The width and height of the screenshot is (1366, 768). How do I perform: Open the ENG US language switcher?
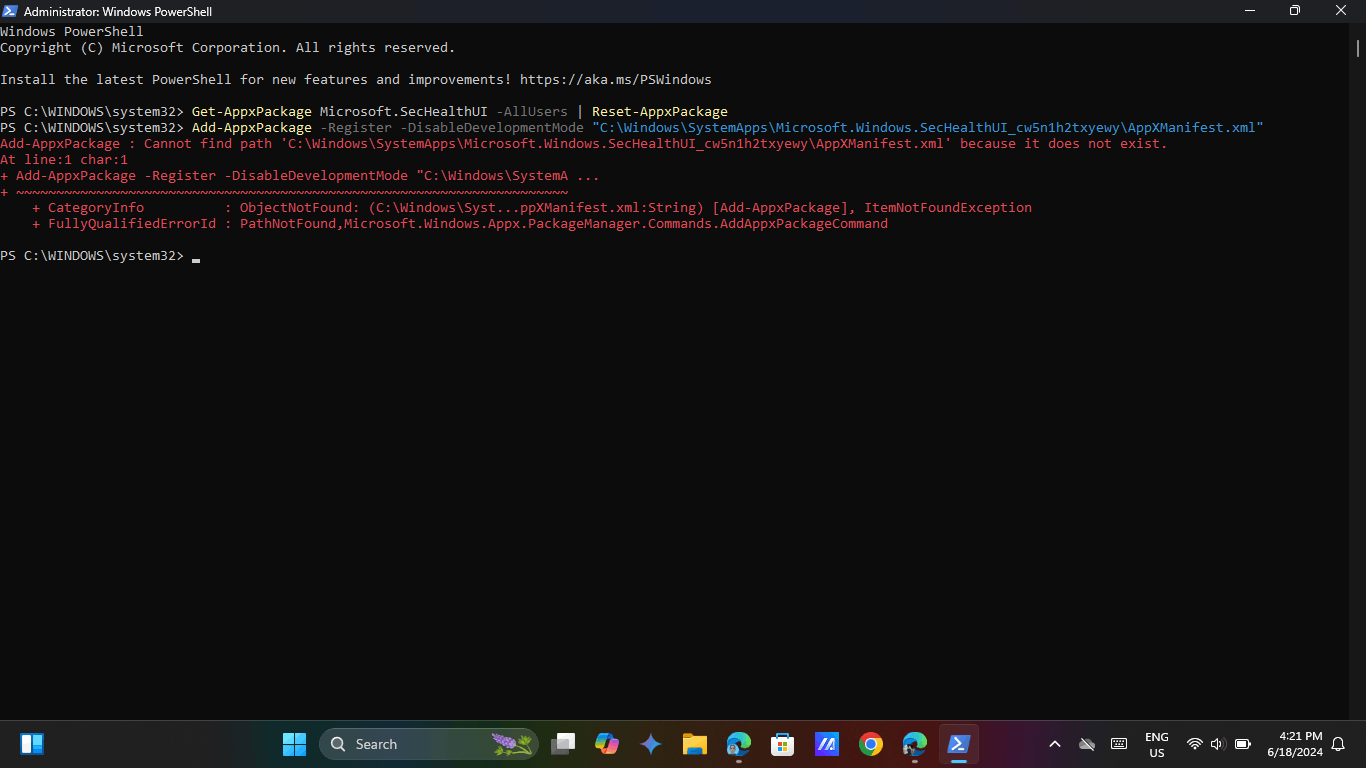click(x=1156, y=744)
